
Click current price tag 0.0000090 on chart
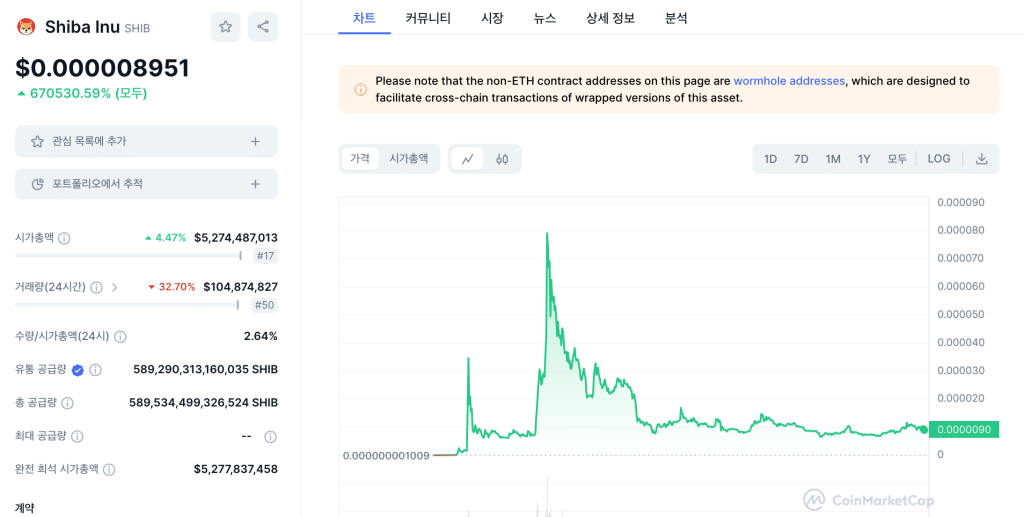pyautogui.click(x=964, y=430)
